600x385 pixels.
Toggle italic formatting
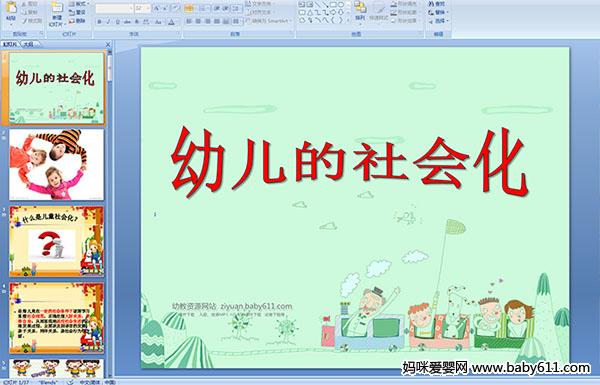tap(108, 22)
